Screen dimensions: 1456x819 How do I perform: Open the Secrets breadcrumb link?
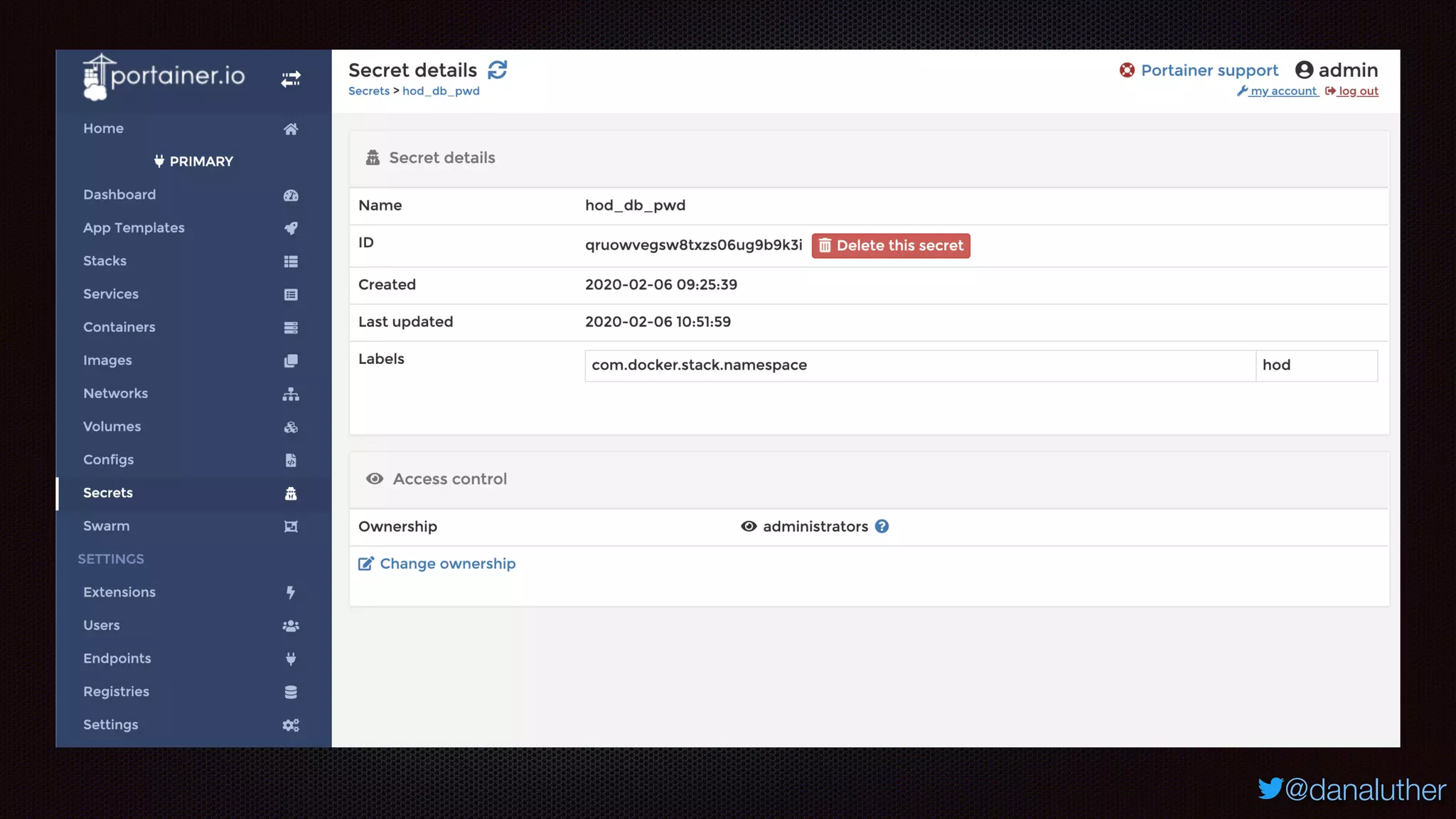coord(368,91)
